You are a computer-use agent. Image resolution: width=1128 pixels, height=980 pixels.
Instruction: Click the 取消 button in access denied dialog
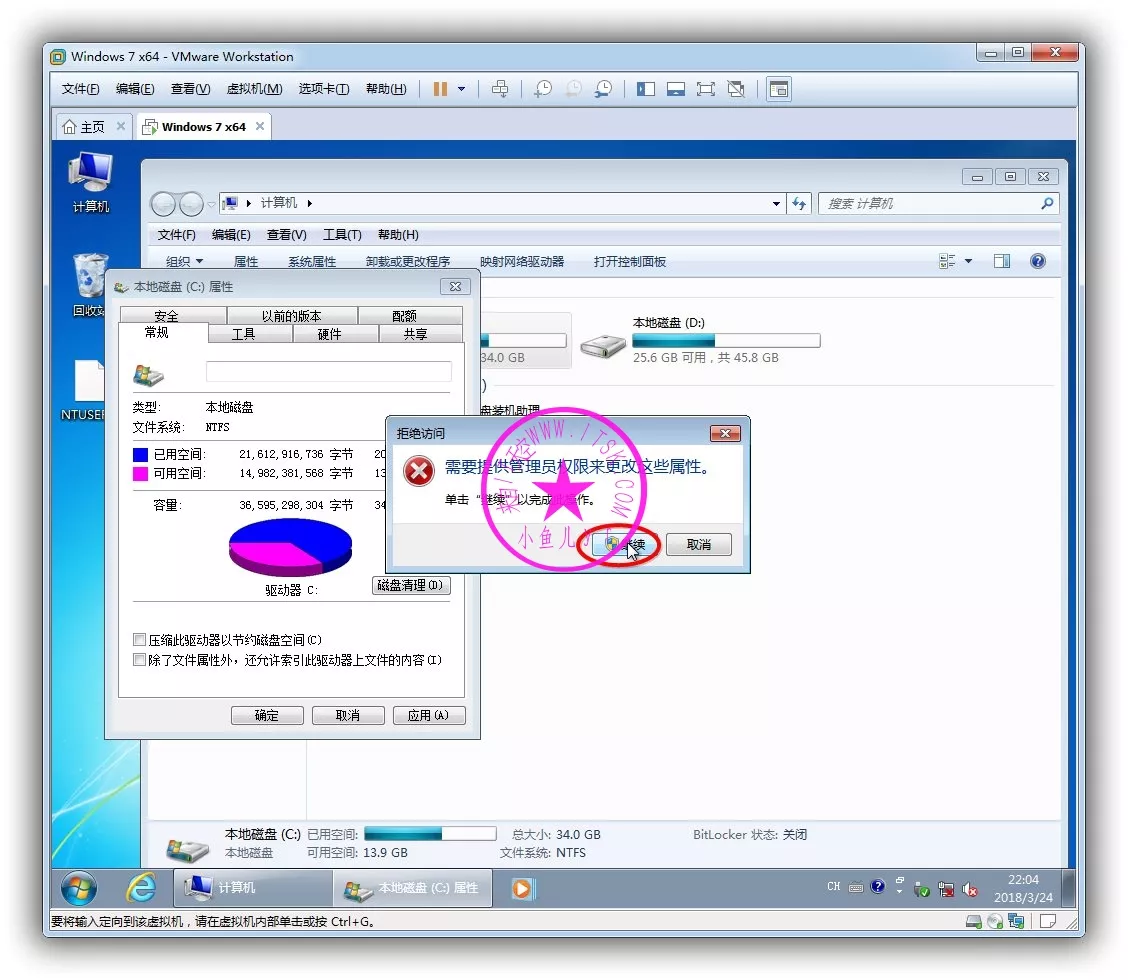699,545
